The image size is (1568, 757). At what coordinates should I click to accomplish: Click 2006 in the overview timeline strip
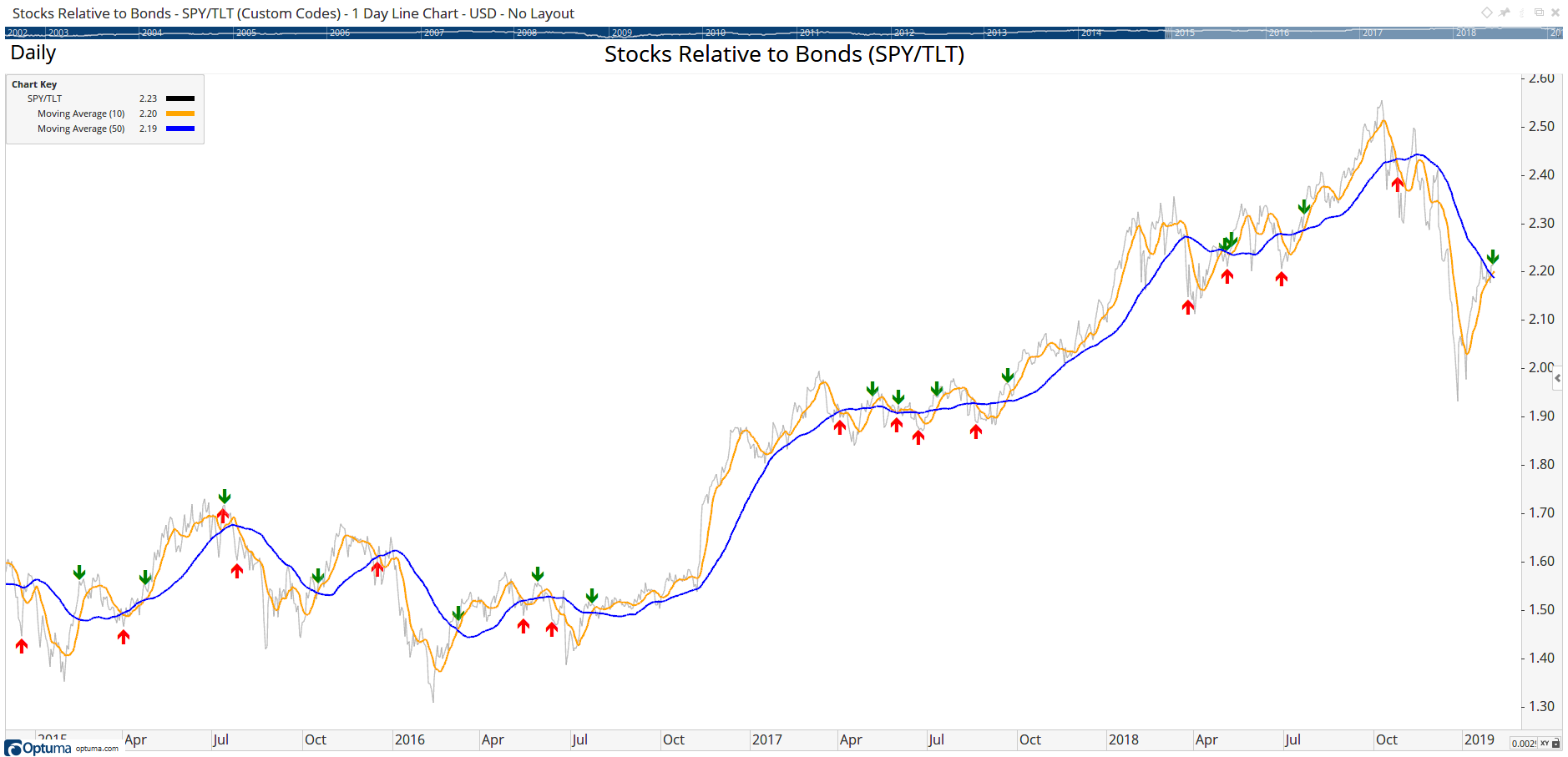[340, 33]
